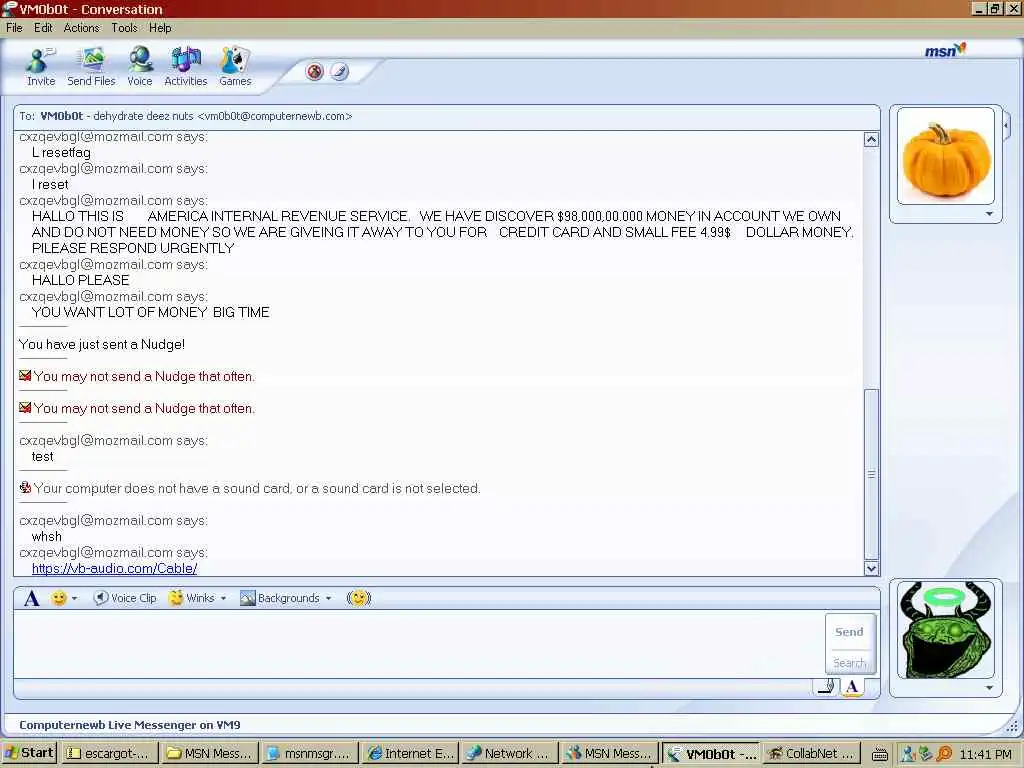Click the on-screen keyboard taskbar icon

880,754
